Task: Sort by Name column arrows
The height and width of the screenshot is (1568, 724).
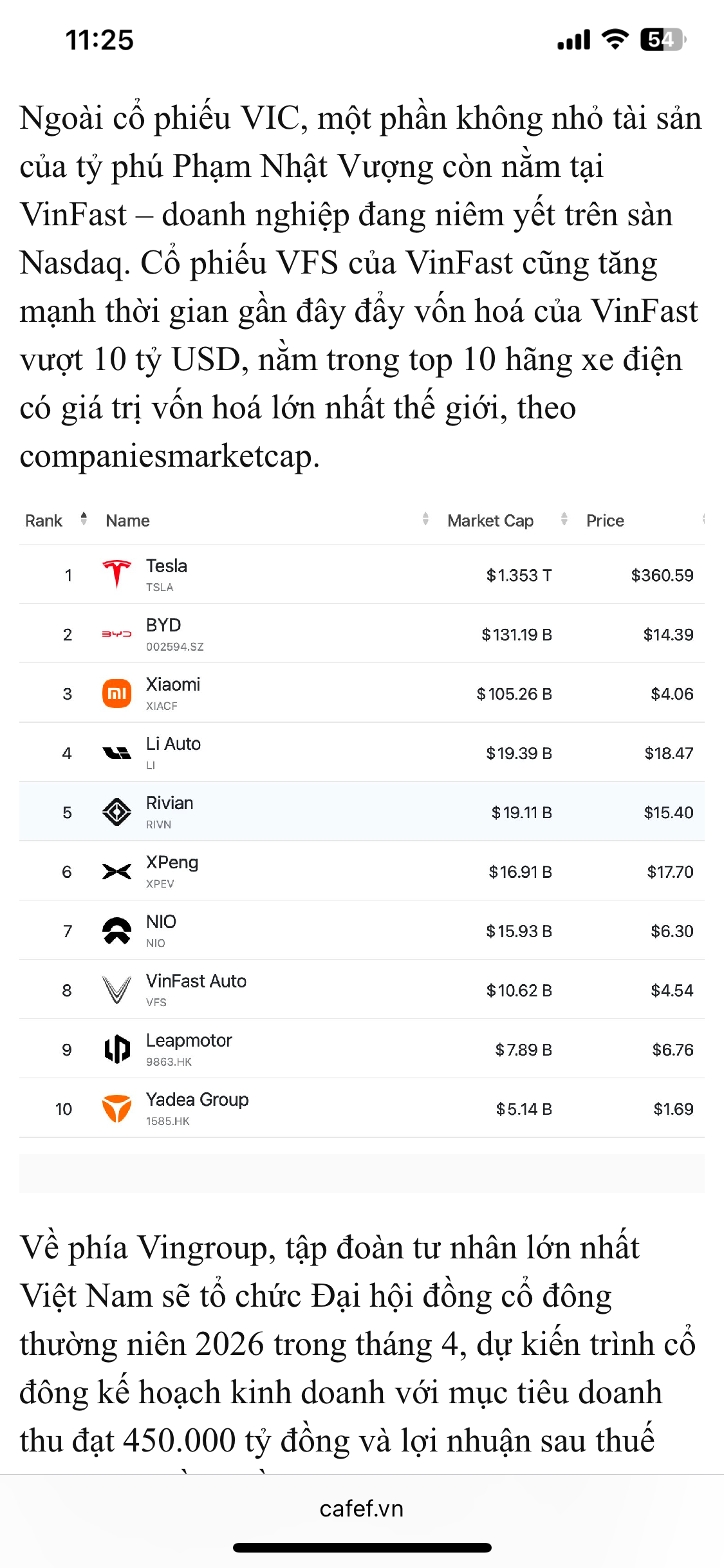Action: pyautogui.click(x=425, y=519)
